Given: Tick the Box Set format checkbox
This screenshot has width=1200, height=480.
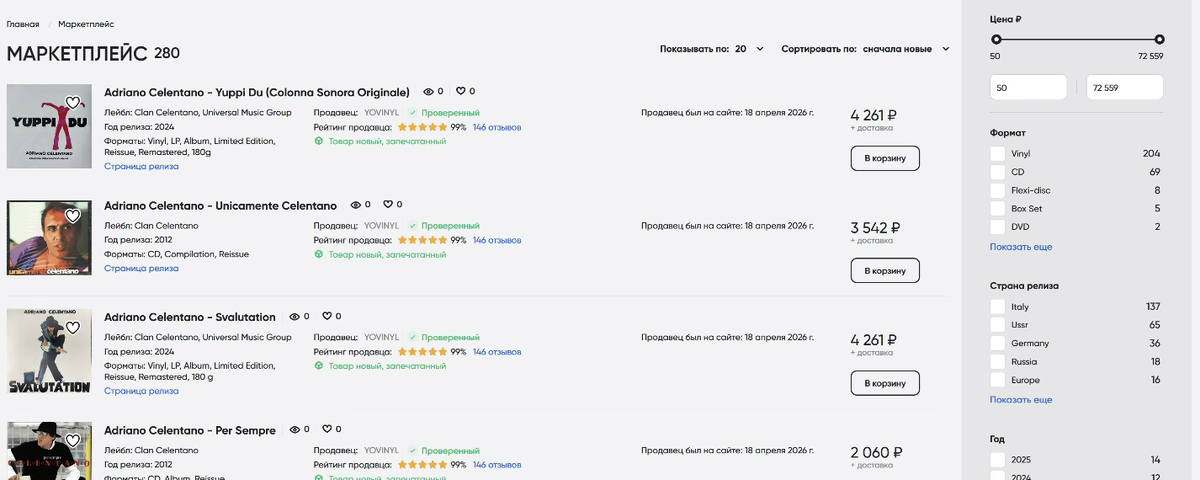Looking at the screenshot, I should tap(997, 209).
